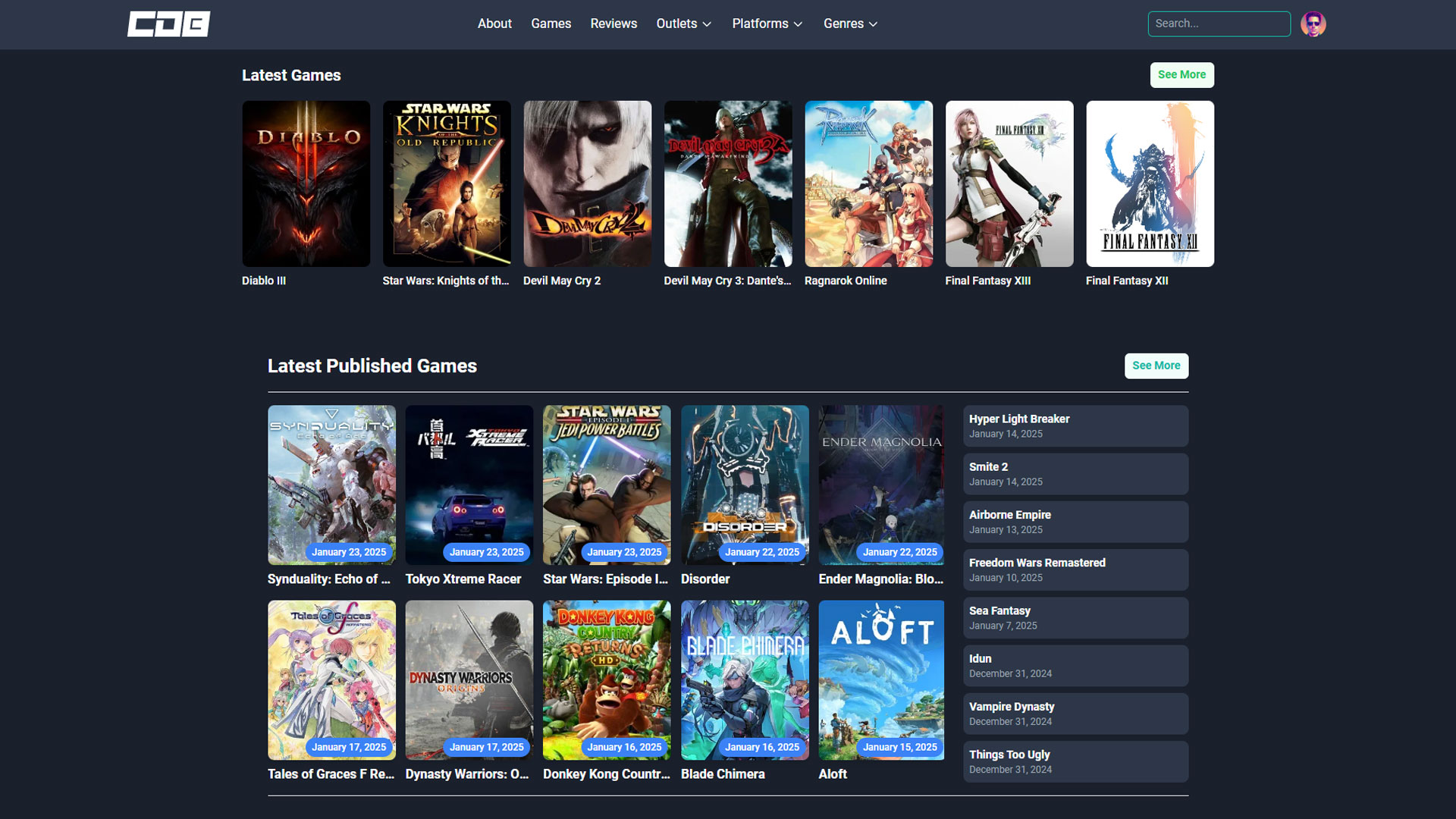Open the Final Fantasy XII cover

pos(1150,184)
